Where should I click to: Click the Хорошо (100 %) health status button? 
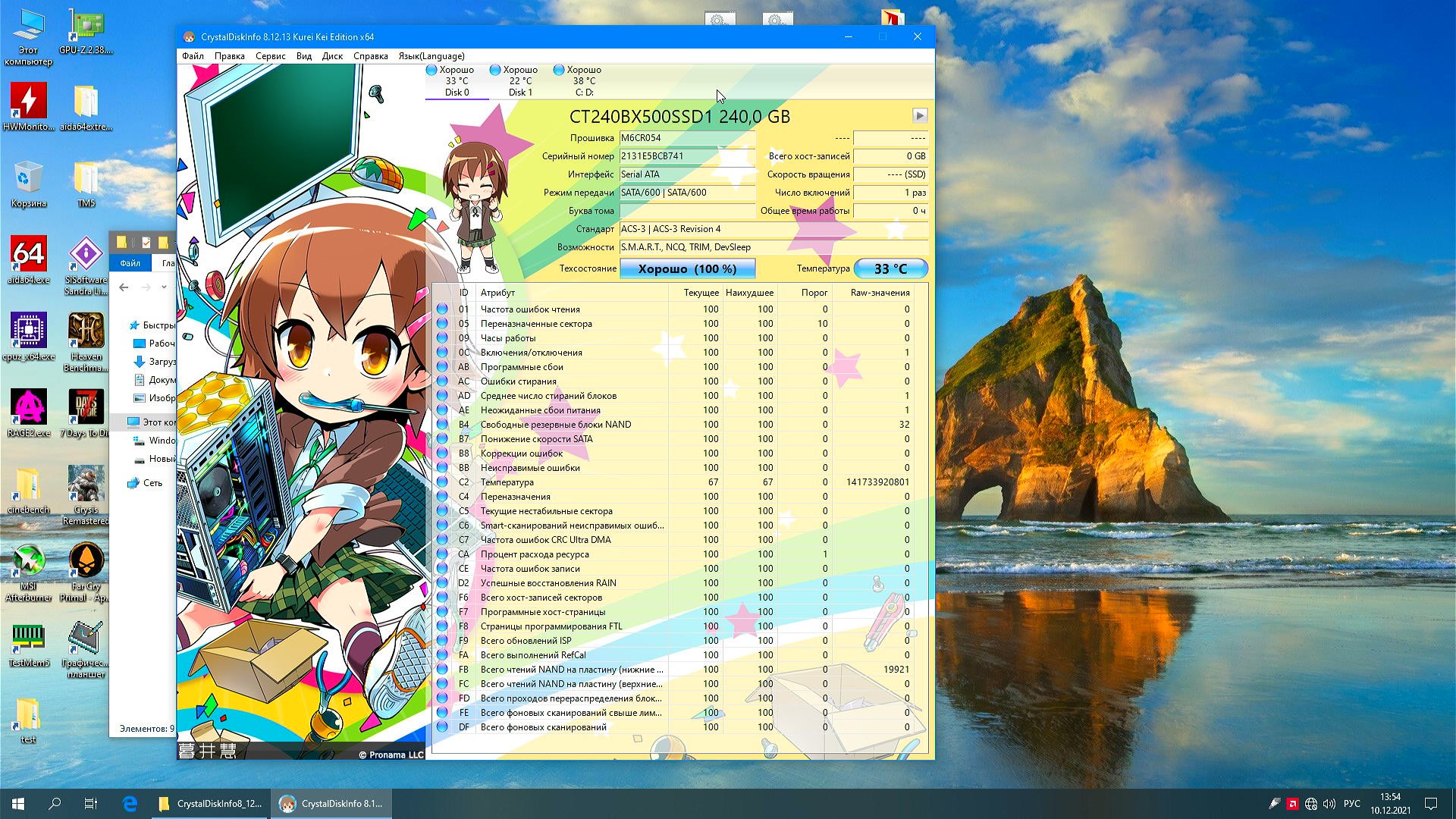click(x=687, y=269)
